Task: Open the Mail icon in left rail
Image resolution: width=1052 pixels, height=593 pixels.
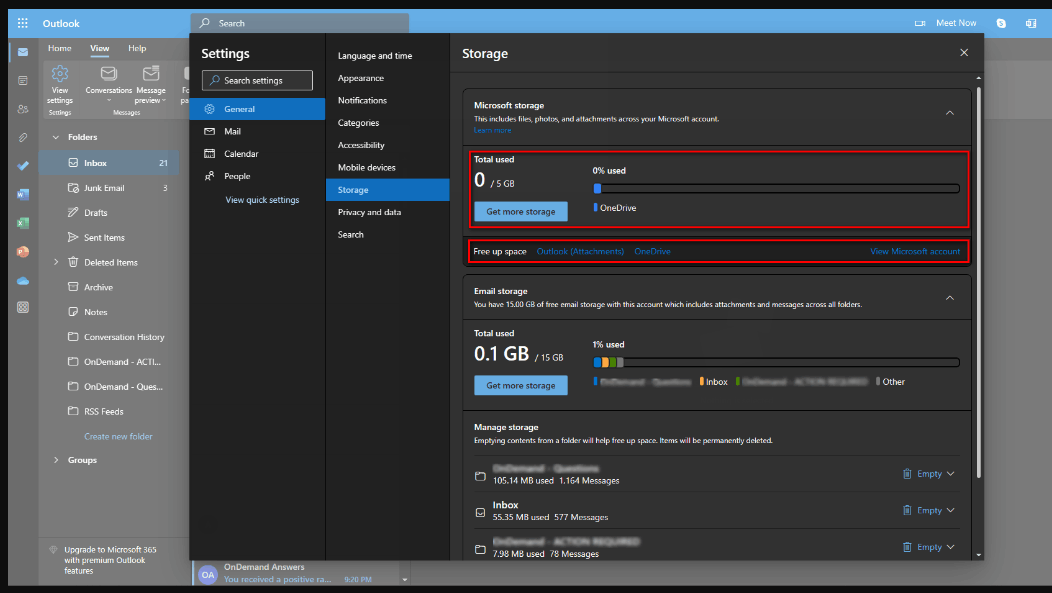Action: click(x=23, y=52)
